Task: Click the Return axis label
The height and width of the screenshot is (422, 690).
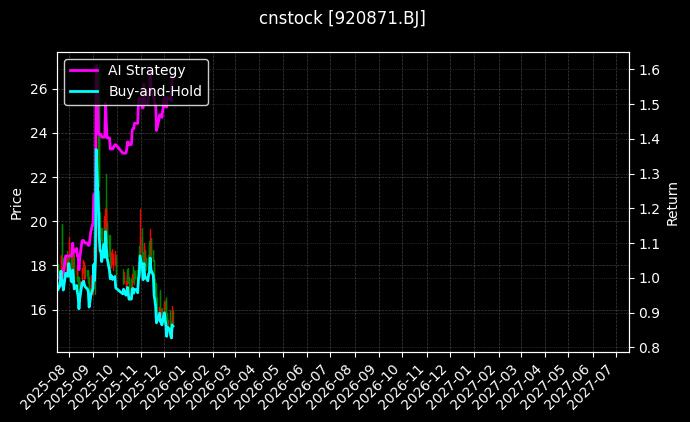Action: pyautogui.click(x=672, y=203)
